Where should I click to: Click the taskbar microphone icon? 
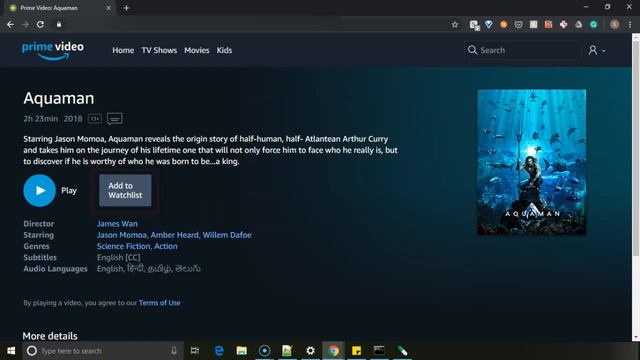174,351
